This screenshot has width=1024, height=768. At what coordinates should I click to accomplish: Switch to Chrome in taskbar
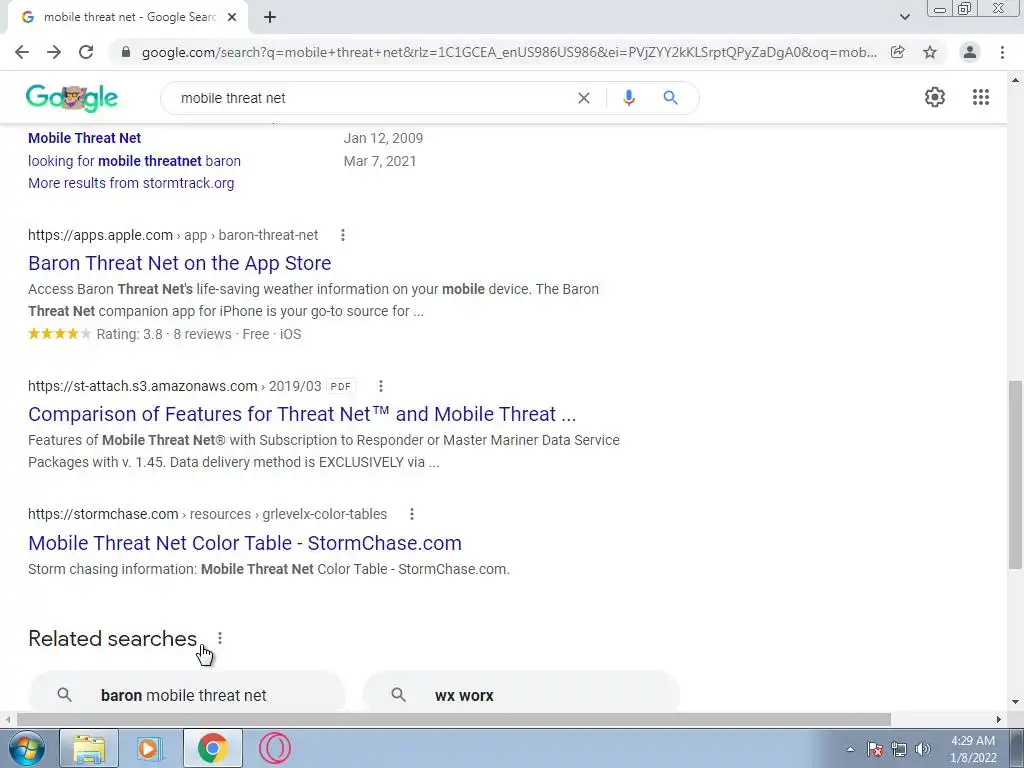tap(212, 748)
